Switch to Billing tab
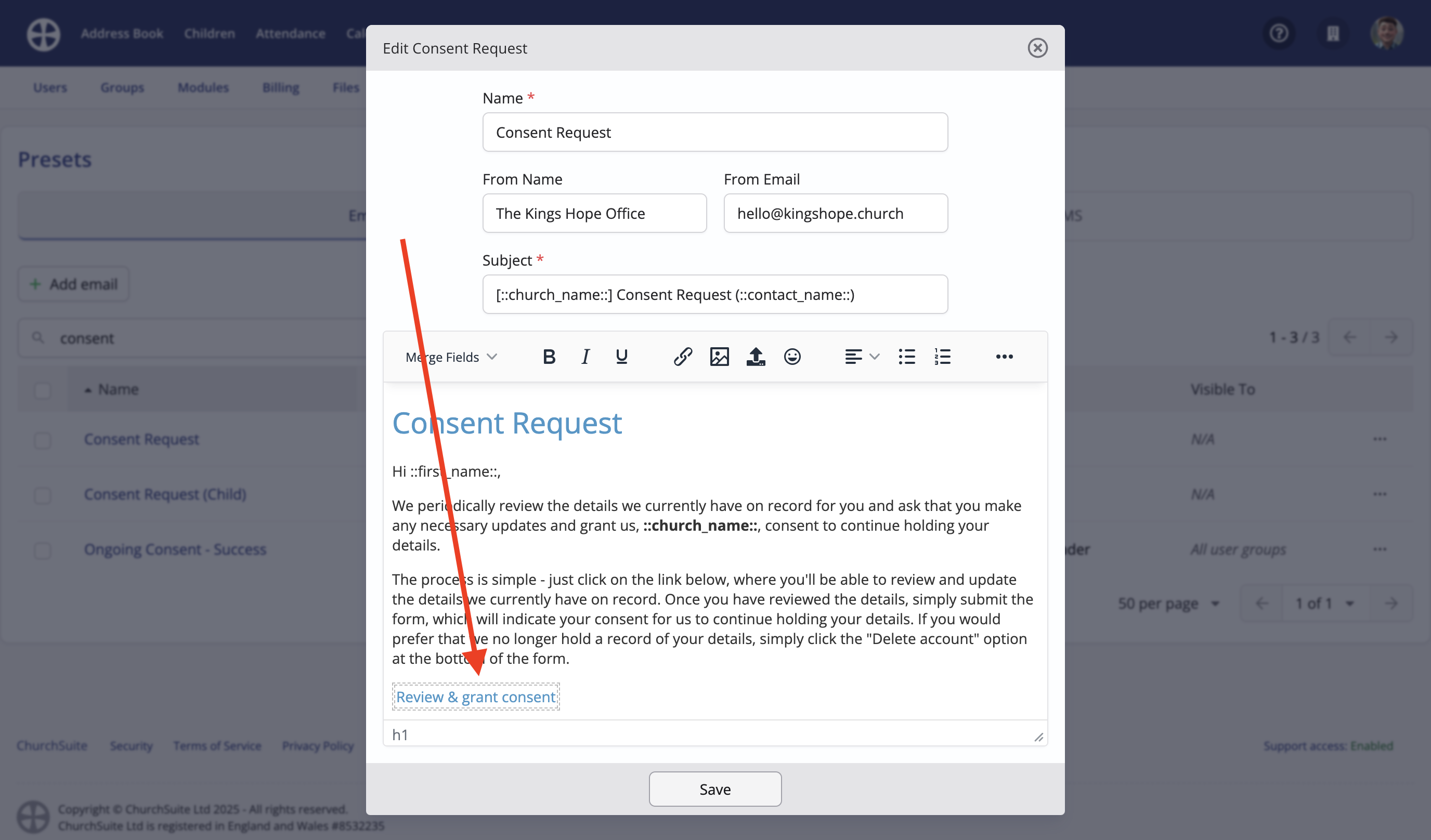The width and height of the screenshot is (1431, 840). pos(280,87)
